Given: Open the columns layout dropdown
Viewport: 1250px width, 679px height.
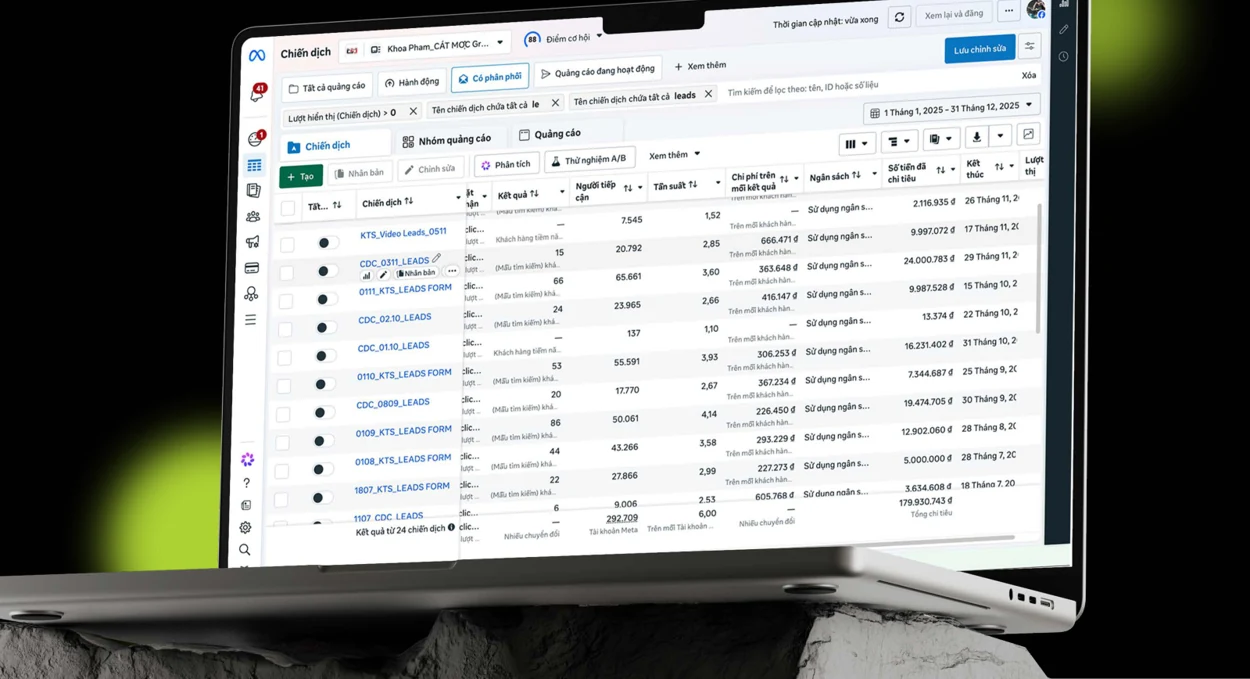Looking at the screenshot, I should point(857,143).
